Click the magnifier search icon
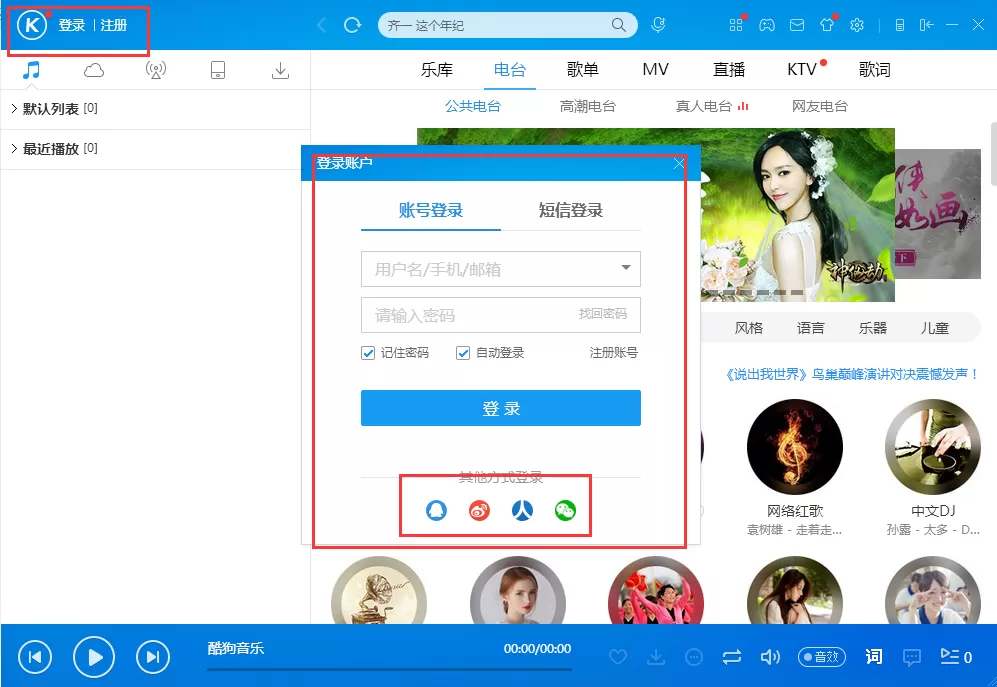Screen dimensions: 997x687 pos(618,25)
